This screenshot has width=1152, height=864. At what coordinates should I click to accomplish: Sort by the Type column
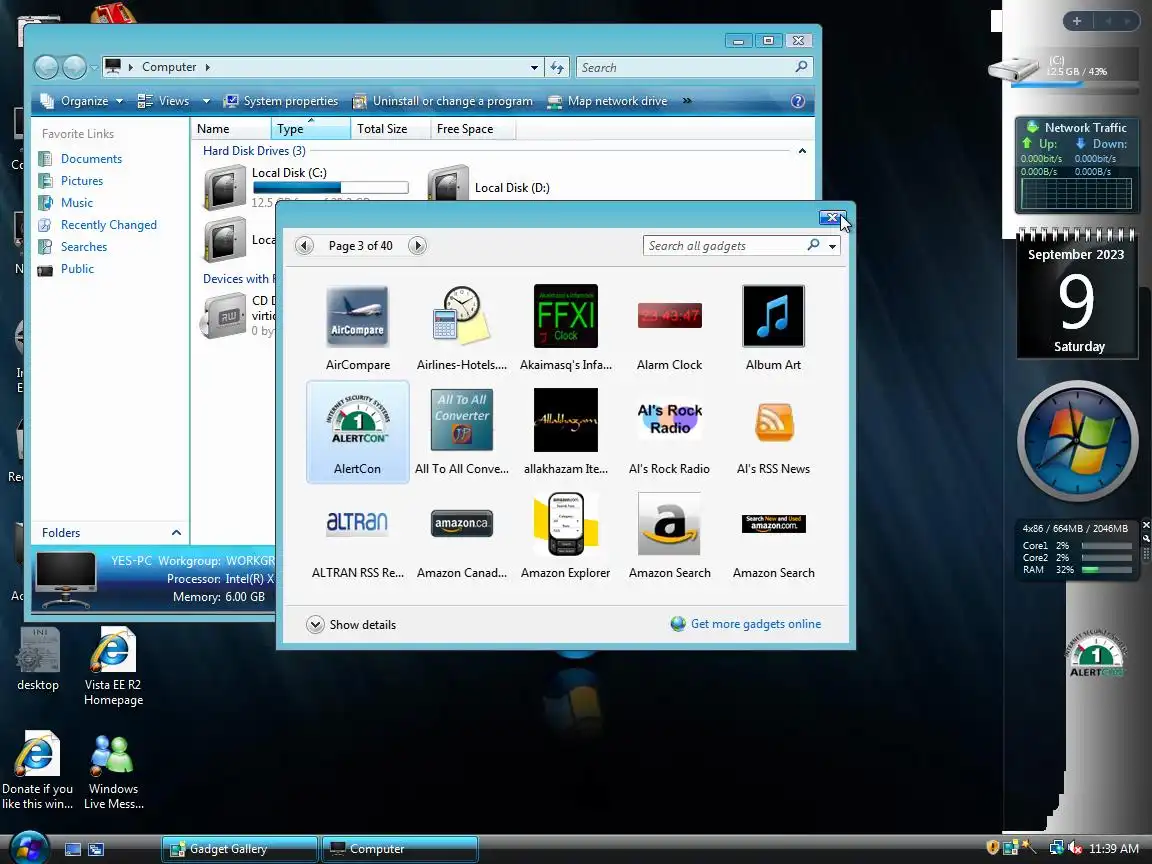311,129
